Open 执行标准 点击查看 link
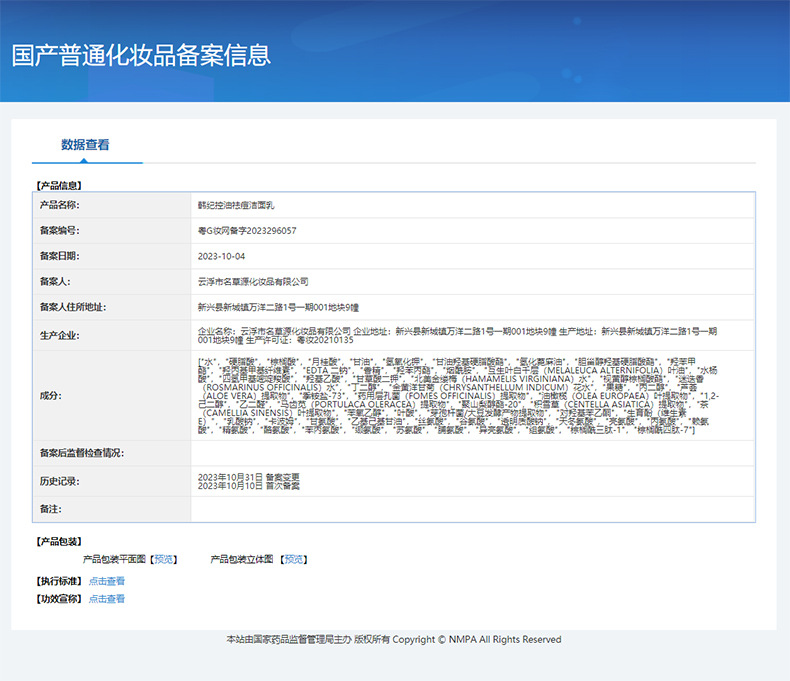The height and width of the screenshot is (681, 790). (107, 581)
